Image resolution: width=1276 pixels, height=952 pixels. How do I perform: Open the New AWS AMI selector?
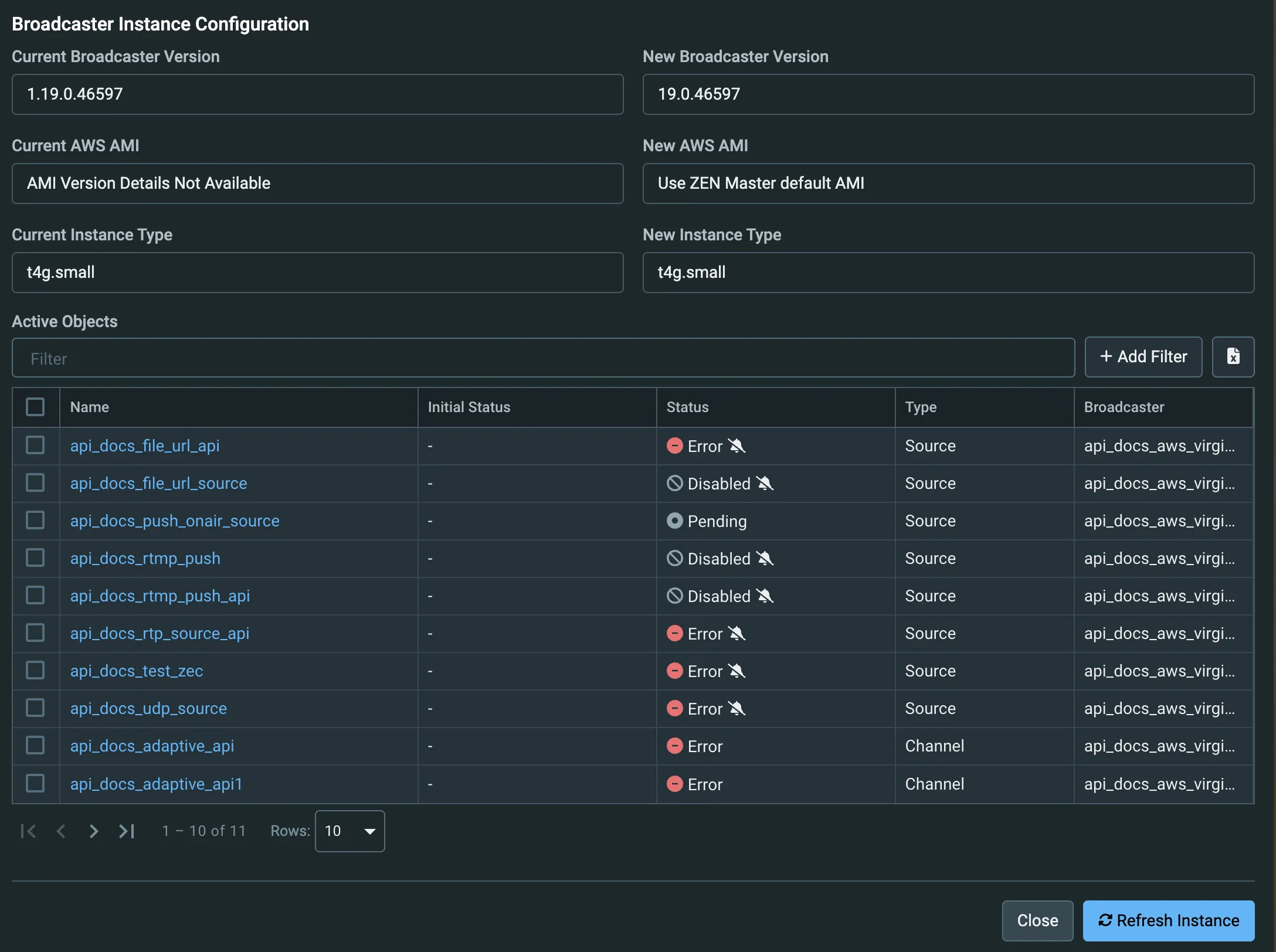[x=948, y=183]
